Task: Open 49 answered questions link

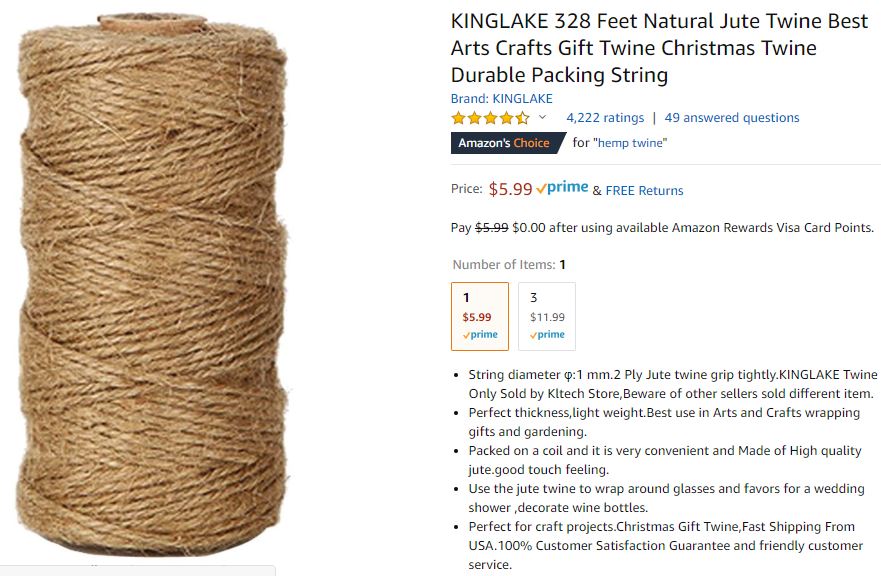Action: click(731, 117)
